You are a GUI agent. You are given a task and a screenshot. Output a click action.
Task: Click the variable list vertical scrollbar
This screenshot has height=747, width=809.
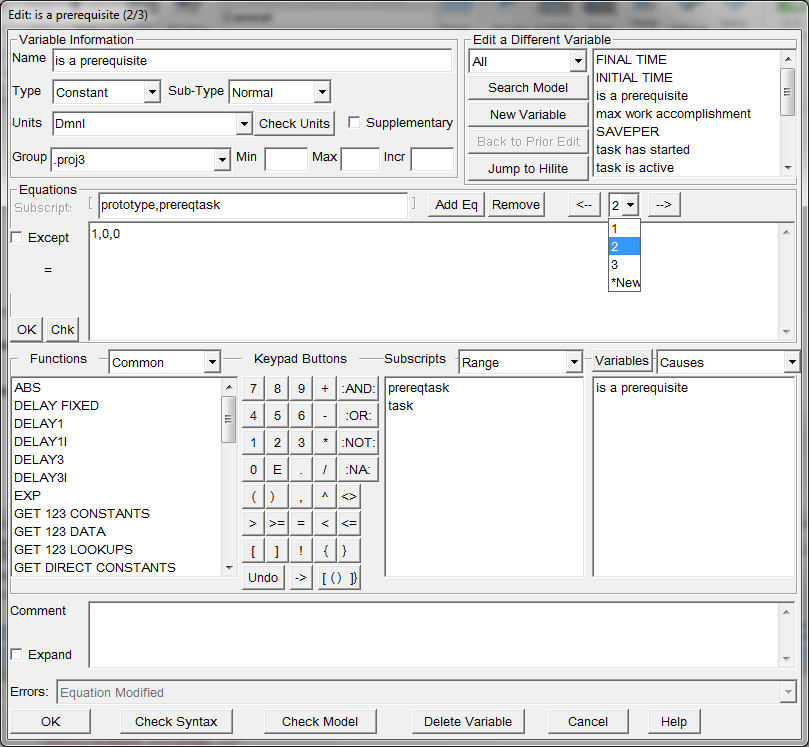(x=788, y=113)
